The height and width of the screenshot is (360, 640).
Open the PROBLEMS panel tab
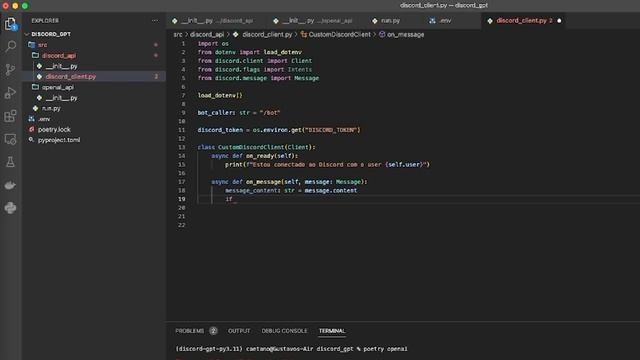pos(189,331)
